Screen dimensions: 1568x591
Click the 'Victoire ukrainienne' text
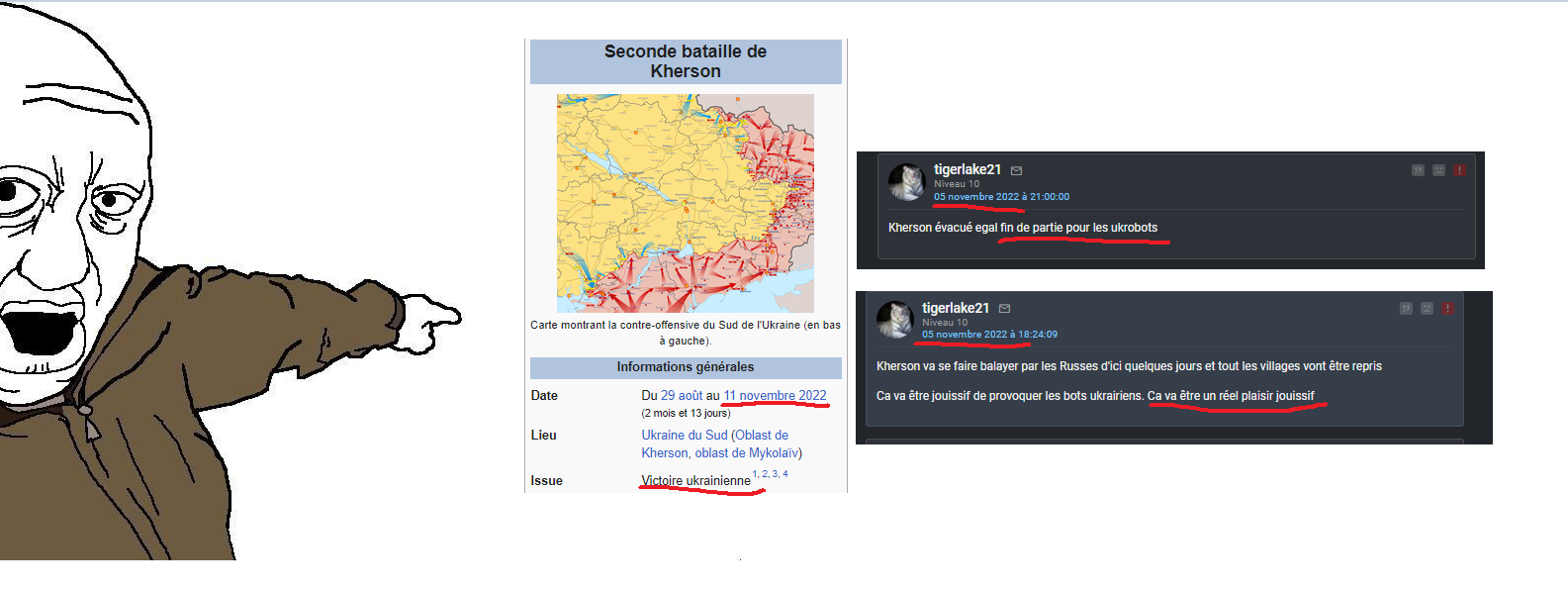click(695, 481)
